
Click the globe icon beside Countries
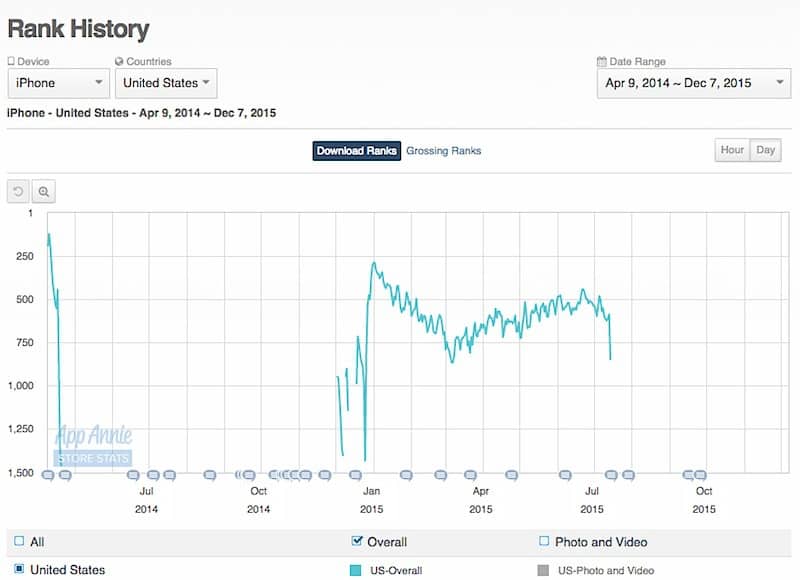click(119, 62)
